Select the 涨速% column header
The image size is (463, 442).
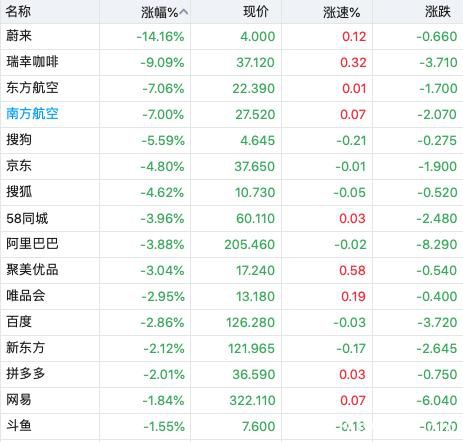[x=341, y=13]
